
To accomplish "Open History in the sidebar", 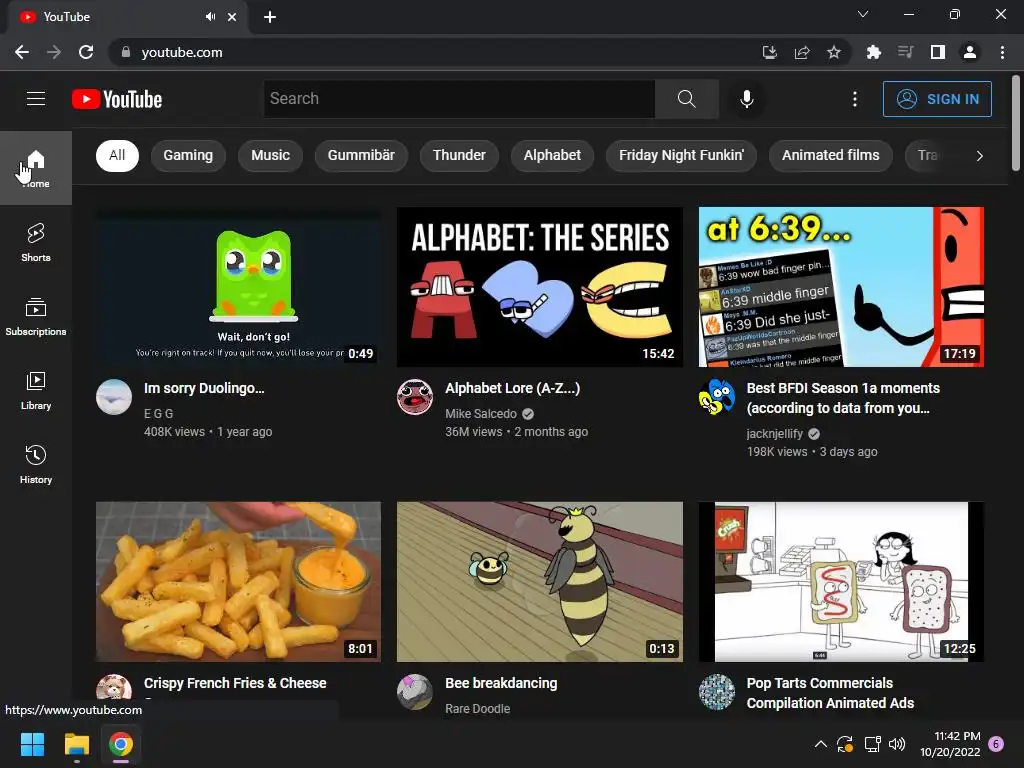I will (36, 464).
